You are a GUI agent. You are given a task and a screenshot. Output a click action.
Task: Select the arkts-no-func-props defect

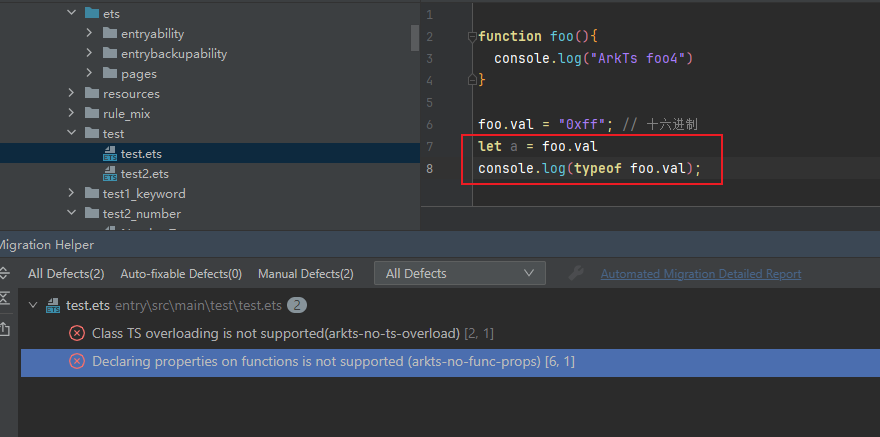[449, 362]
